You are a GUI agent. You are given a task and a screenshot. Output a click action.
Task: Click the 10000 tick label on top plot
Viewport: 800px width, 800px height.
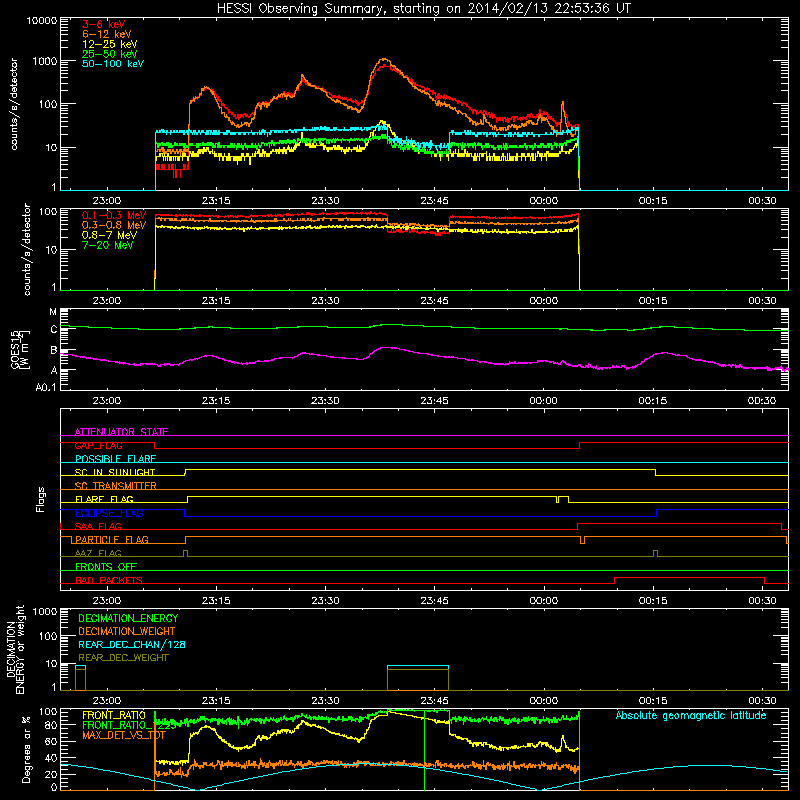(42, 20)
